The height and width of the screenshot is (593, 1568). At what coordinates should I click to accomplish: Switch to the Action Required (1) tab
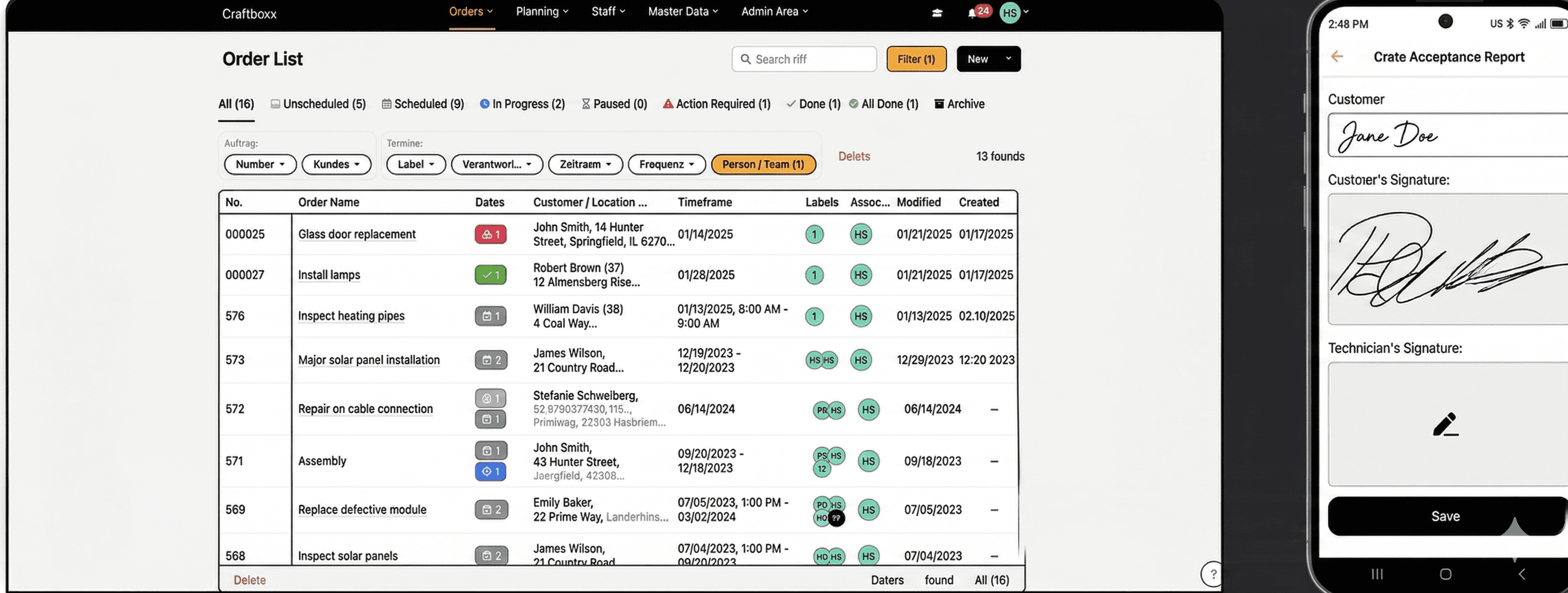point(717,104)
